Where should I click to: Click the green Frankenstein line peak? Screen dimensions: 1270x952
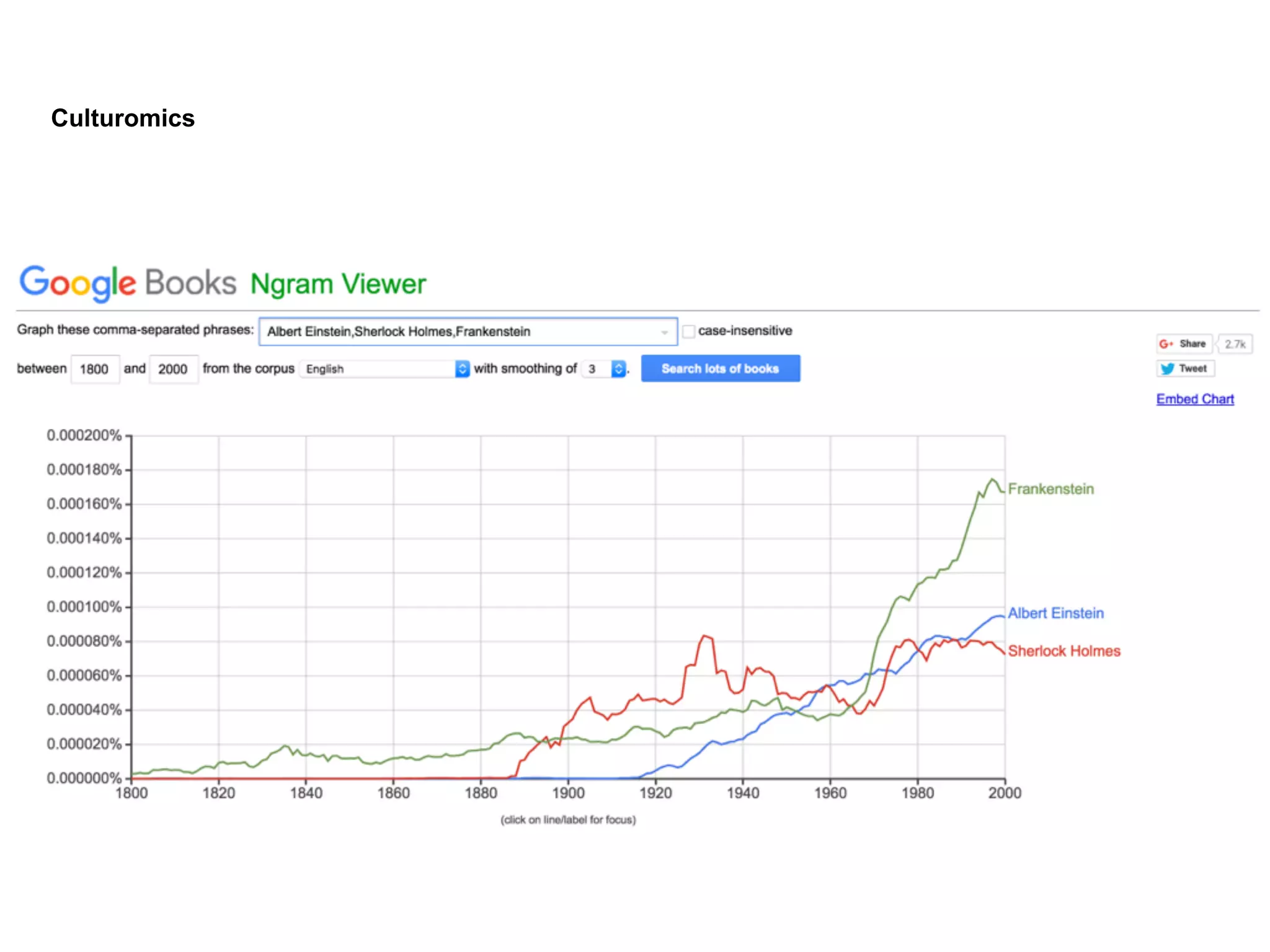click(992, 480)
